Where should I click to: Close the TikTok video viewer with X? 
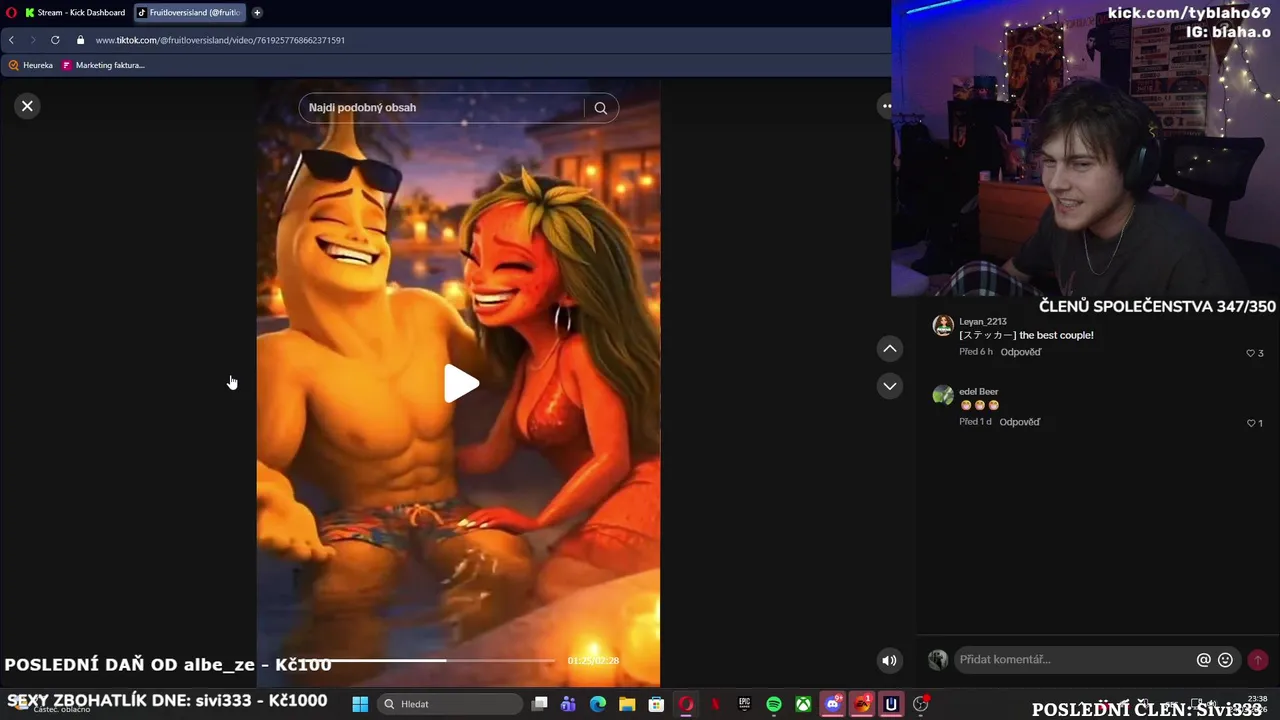pyautogui.click(x=27, y=106)
